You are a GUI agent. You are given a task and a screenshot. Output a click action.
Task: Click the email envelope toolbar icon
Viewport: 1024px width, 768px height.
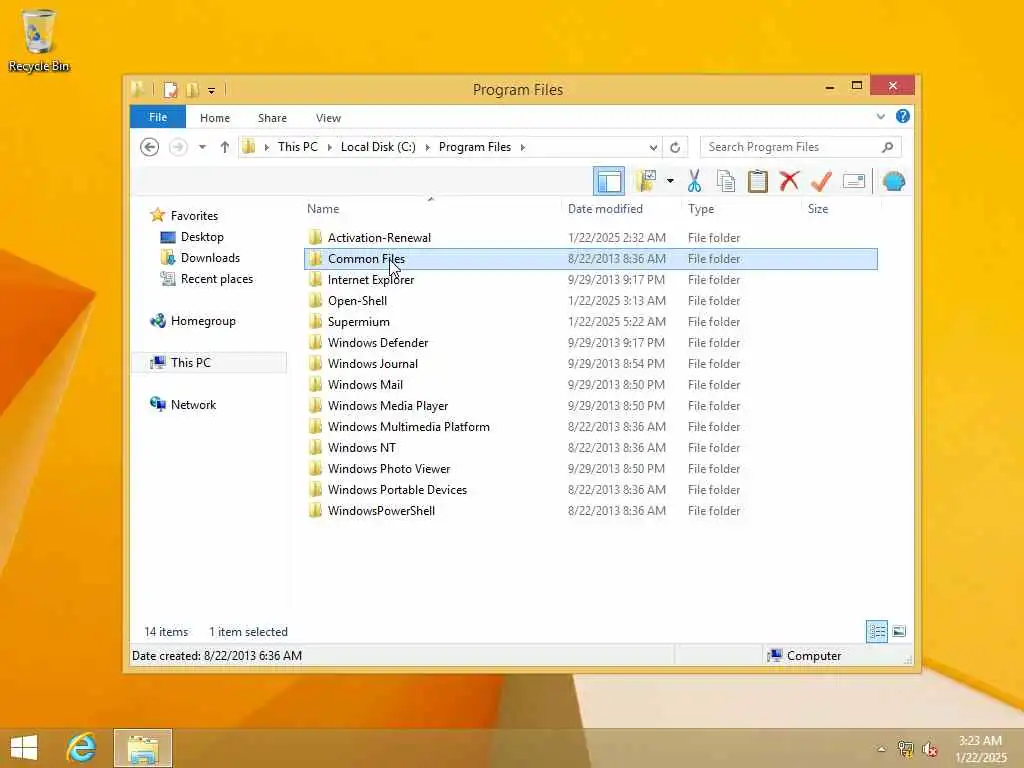tap(854, 181)
